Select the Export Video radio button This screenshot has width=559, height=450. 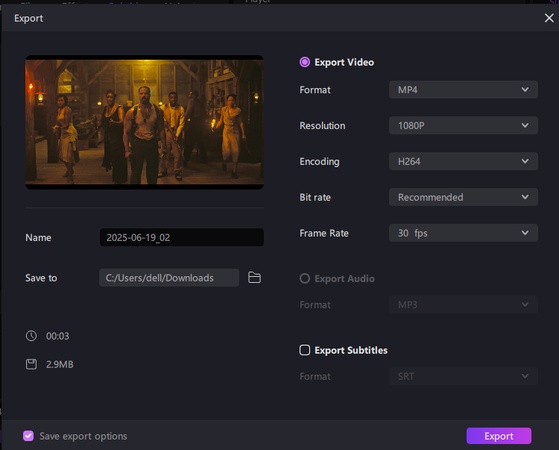(305, 62)
